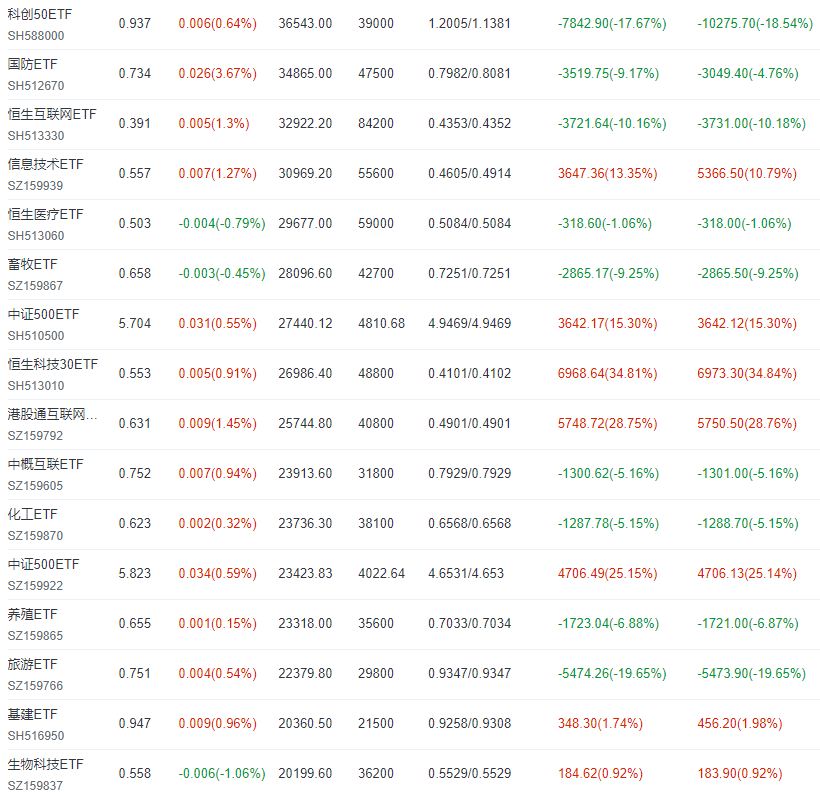Screen dimensions: 820x792
Task: Click profit 3642.12(15.30%)
Action: (747, 324)
